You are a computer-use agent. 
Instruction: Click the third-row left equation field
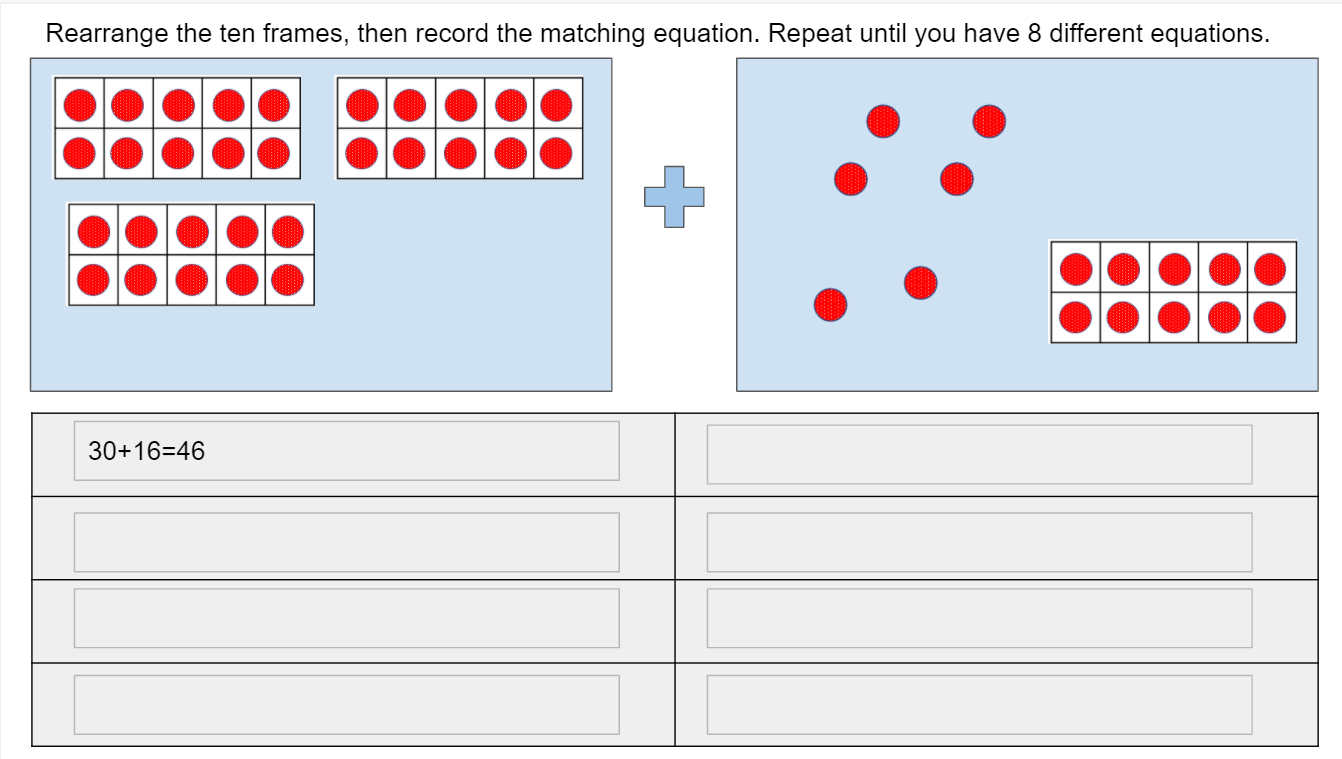[346, 618]
